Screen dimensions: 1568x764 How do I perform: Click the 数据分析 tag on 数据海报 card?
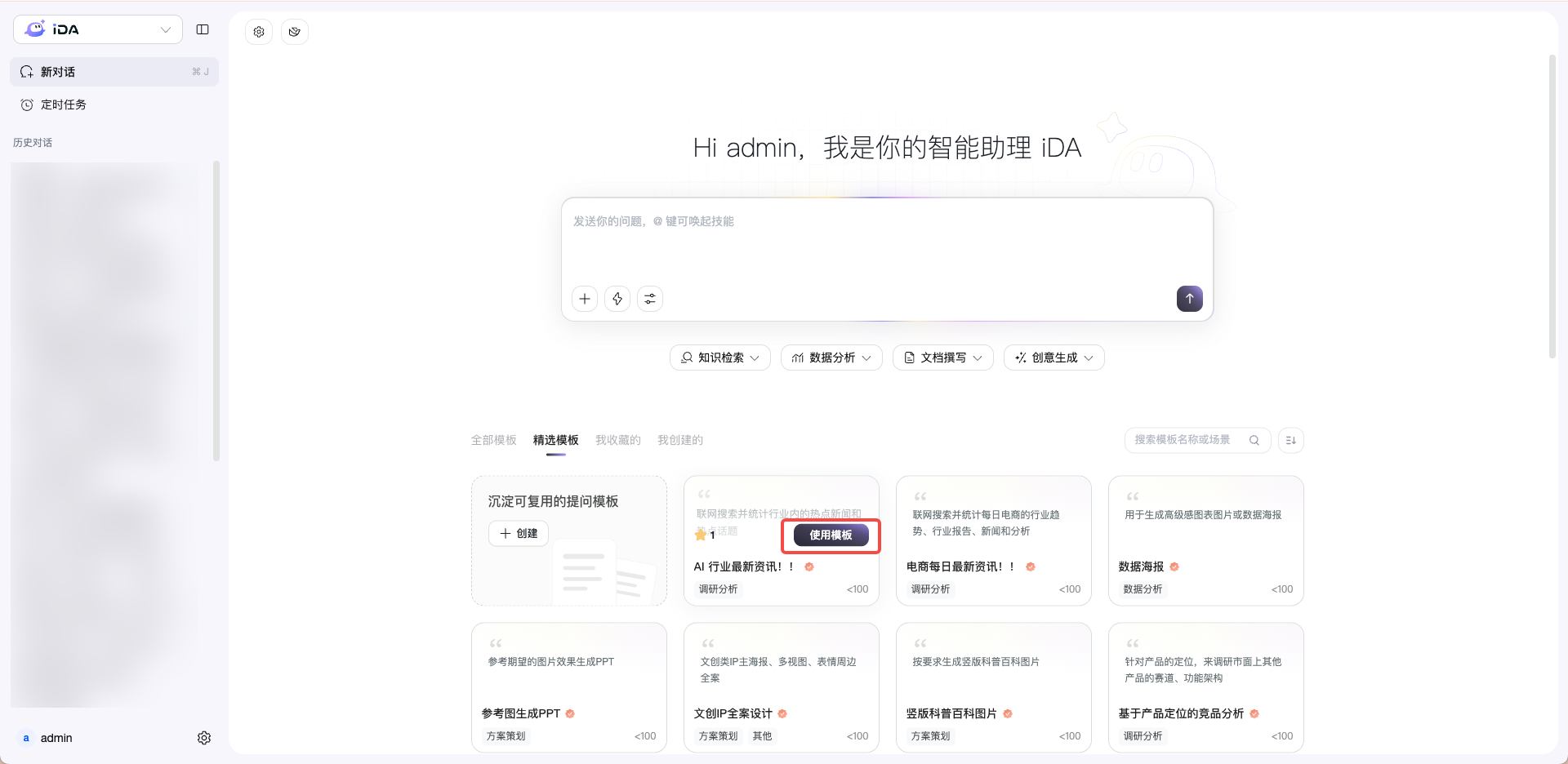(1143, 589)
